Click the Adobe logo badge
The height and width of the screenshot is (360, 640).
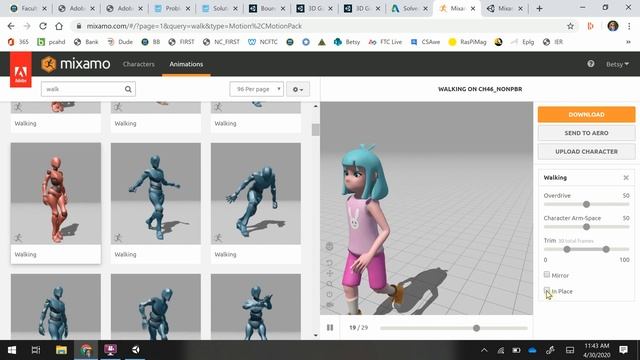click(20, 70)
